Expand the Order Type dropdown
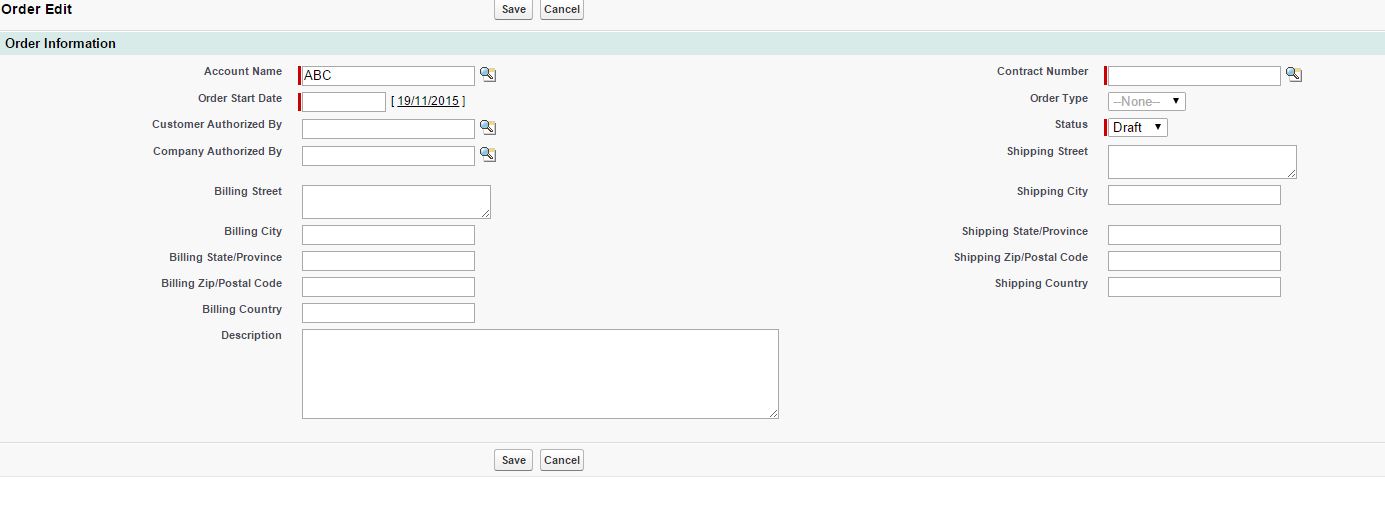Image resolution: width=1385 pixels, height=505 pixels. 1147,101
